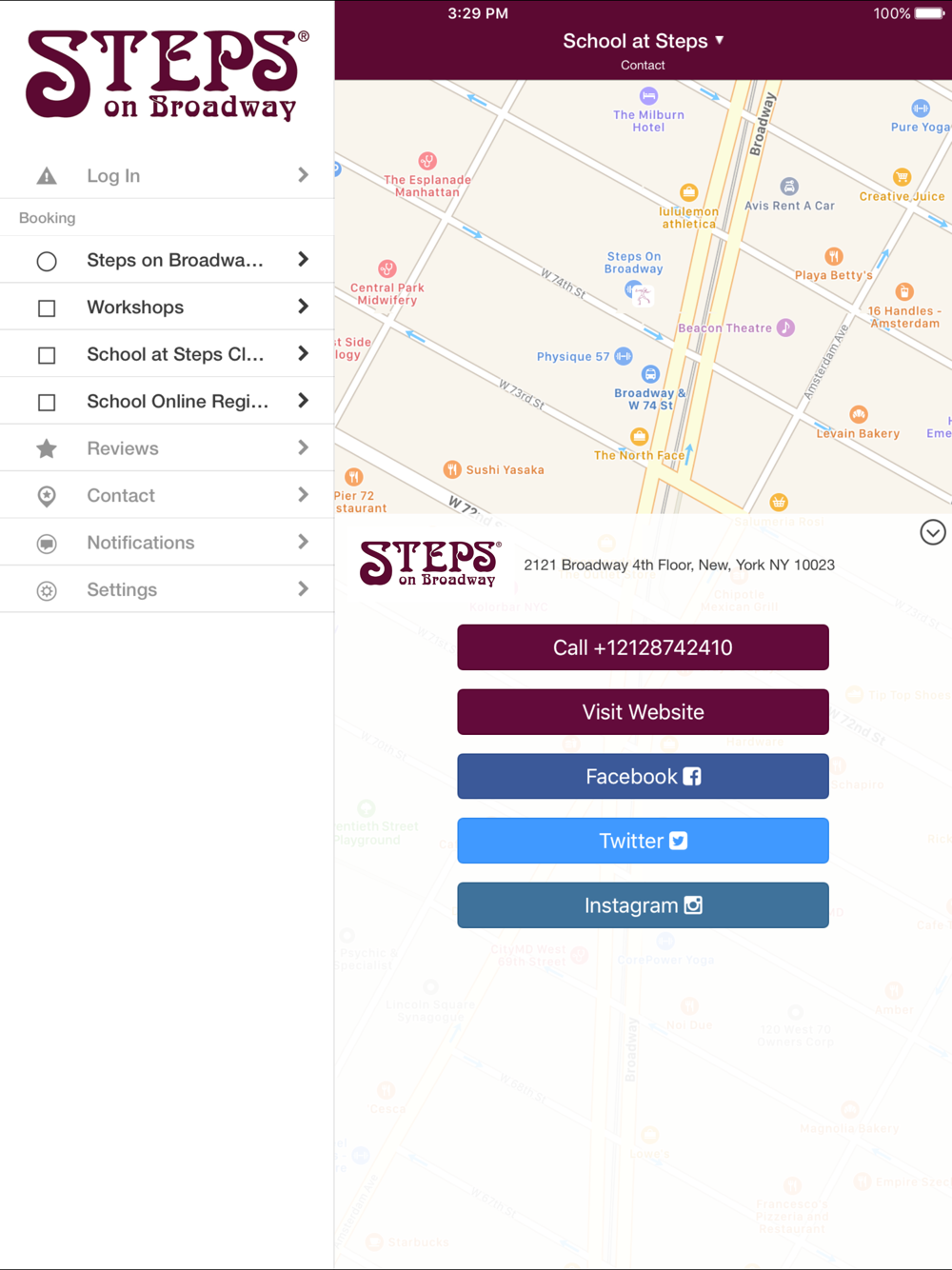Tap the Call +12128742410 button

[643, 647]
